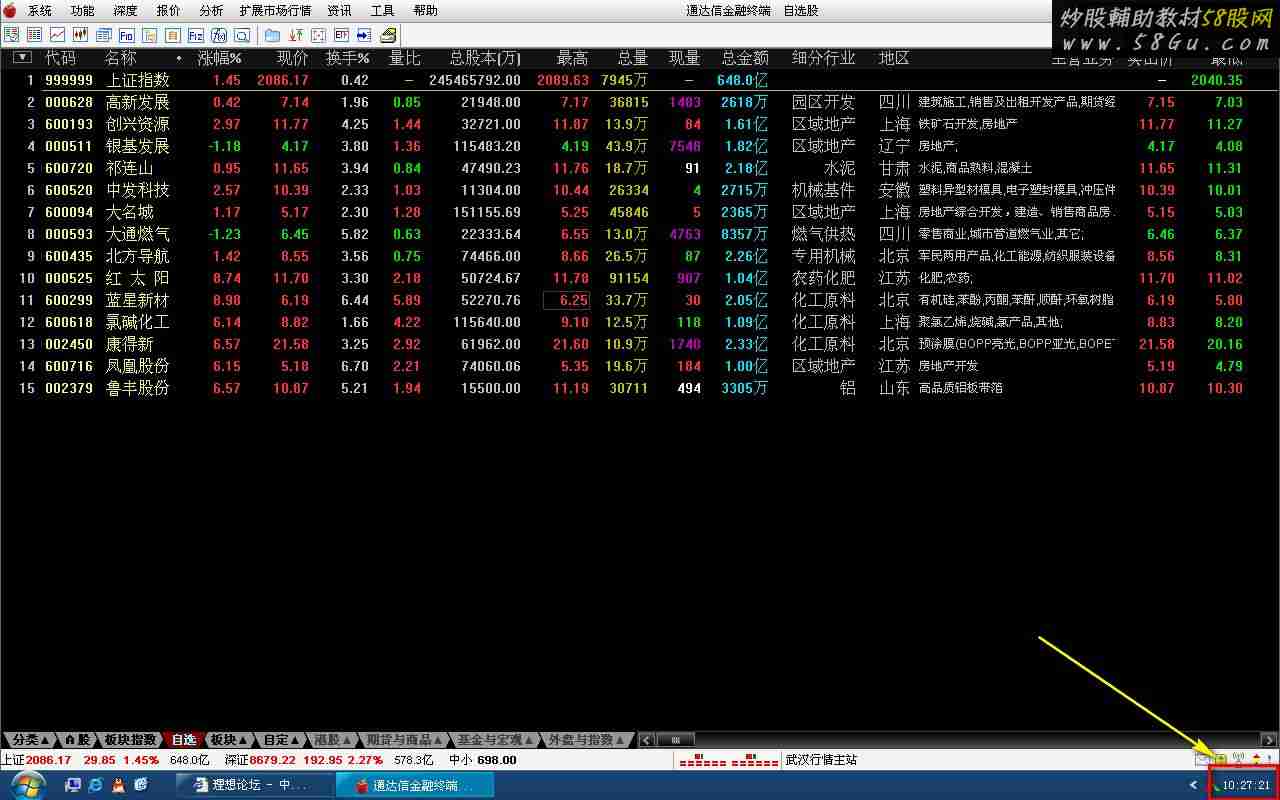Open the 功能 menu
Screen dimensions: 1280x800
(x=83, y=11)
